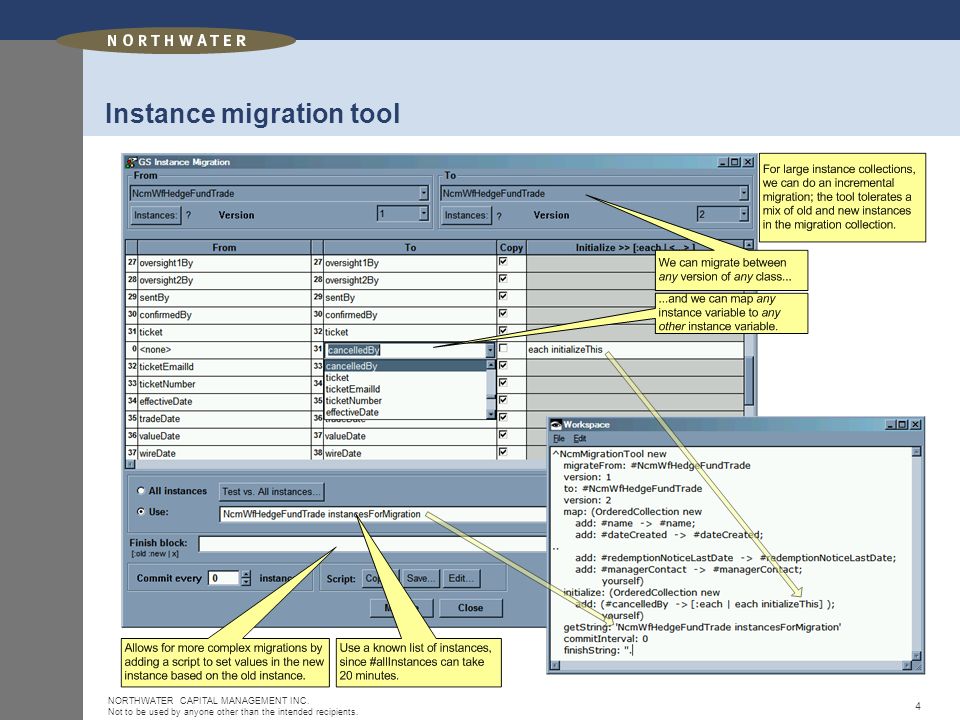This screenshot has height=720, width=960.
Task: Open the Edit menu in Workspace
Action: [x=580, y=438]
